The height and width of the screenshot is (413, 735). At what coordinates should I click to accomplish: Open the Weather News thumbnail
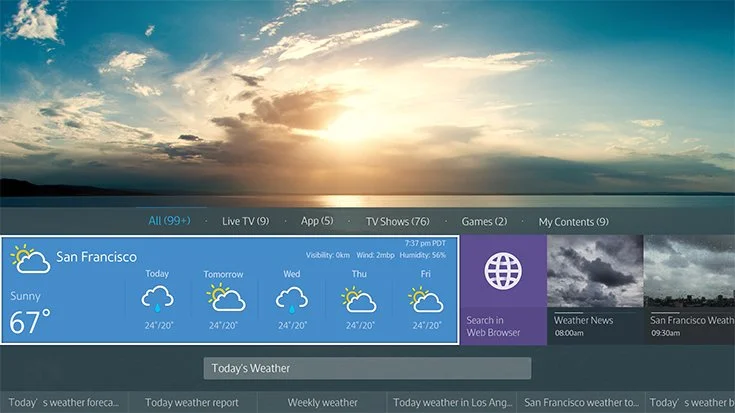(x=595, y=271)
